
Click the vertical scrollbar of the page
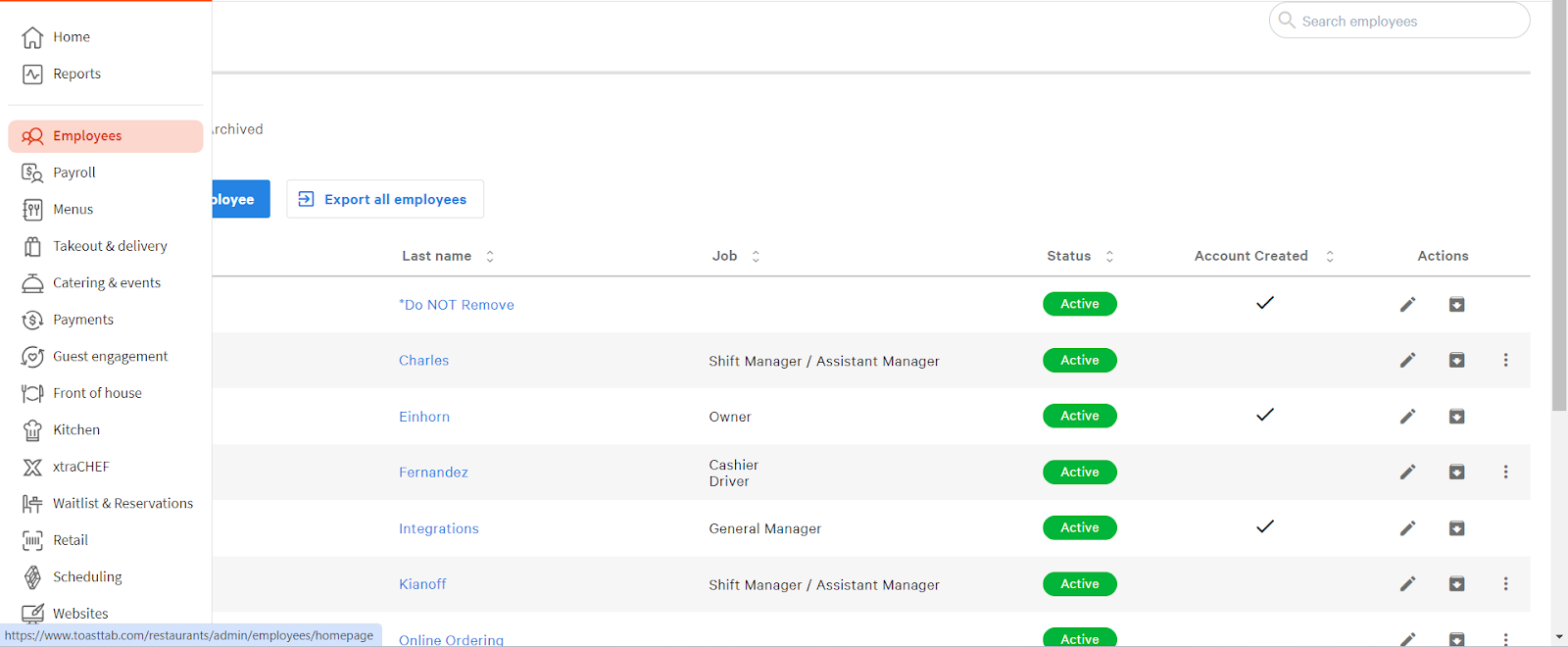[1559, 206]
